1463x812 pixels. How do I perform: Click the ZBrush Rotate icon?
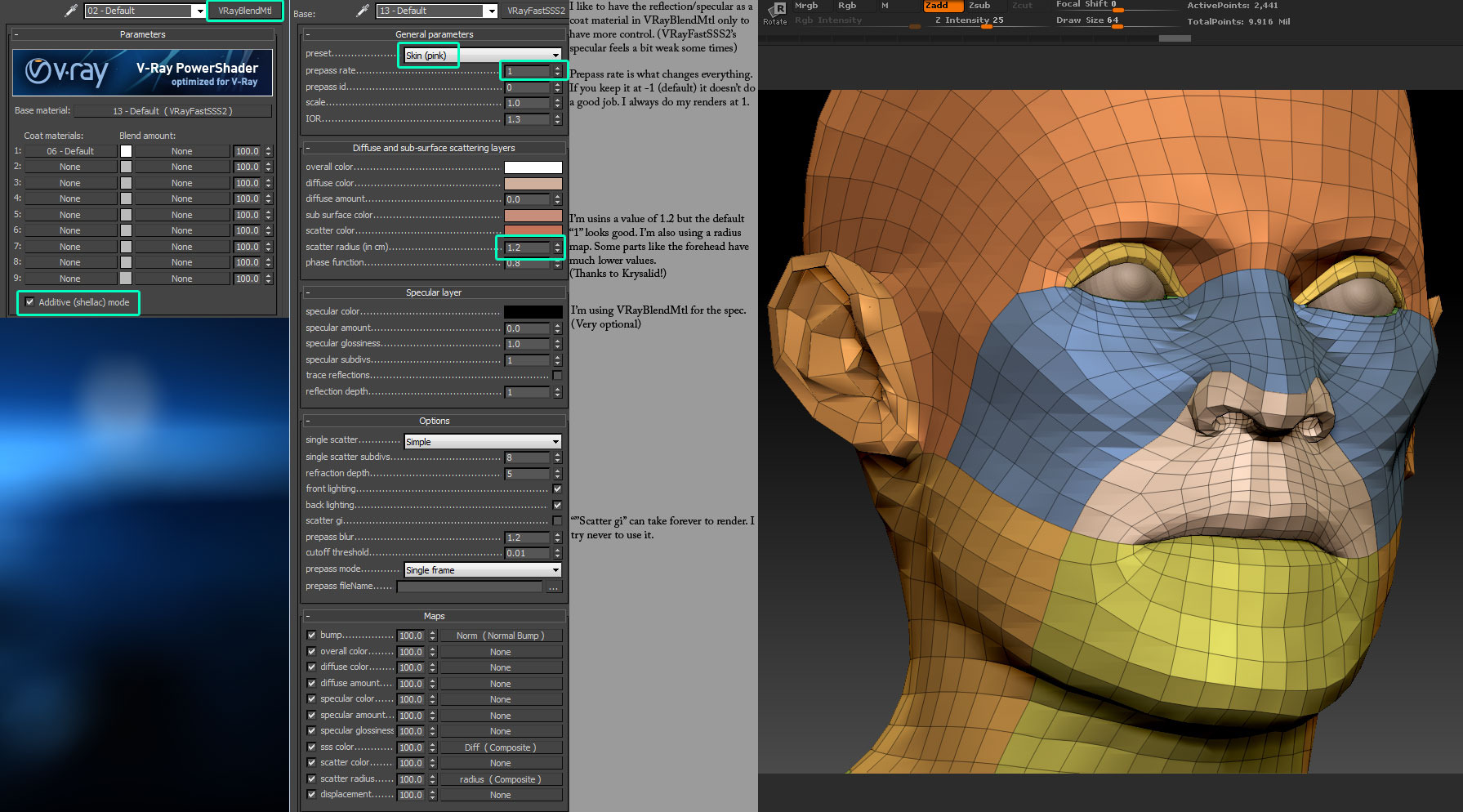click(x=775, y=13)
